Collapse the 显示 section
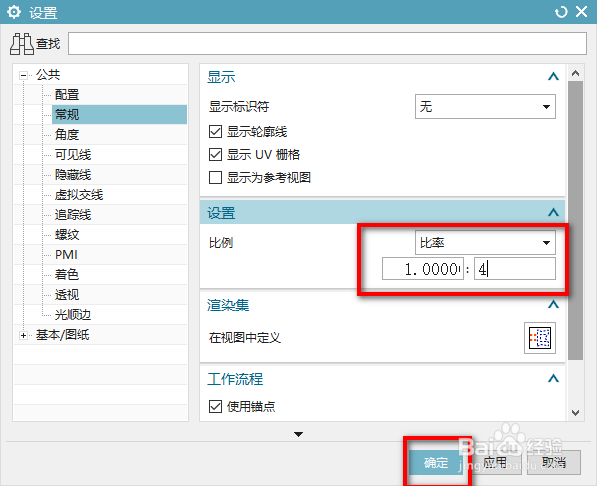597x486 pixels. pyautogui.click(x=553, y=77)
